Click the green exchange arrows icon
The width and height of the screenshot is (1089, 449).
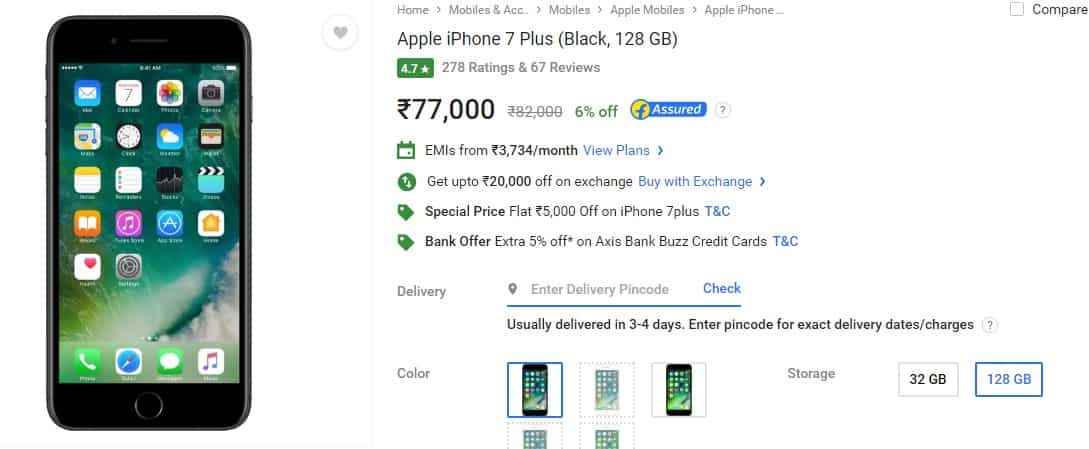tap(406, 181)
